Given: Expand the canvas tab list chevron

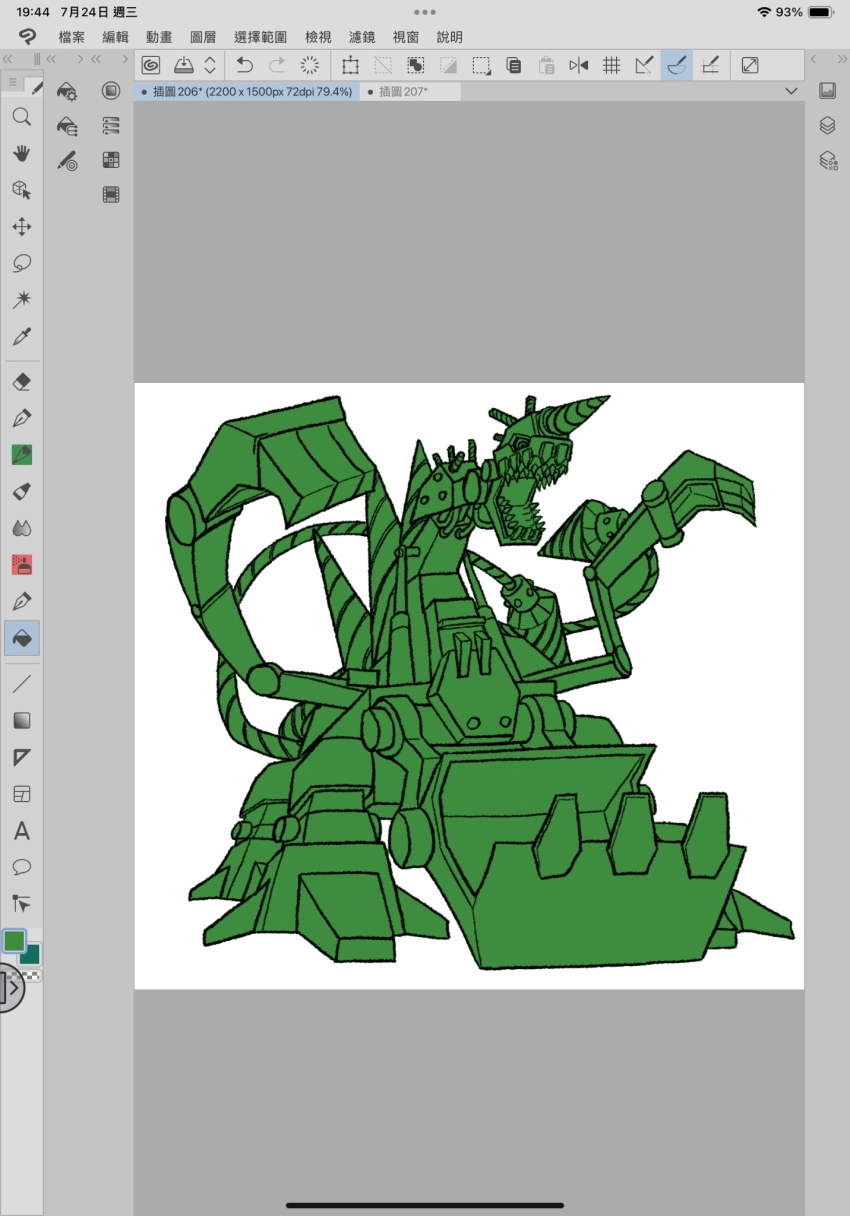Looking at the screenshot, I should pos(792,91).
